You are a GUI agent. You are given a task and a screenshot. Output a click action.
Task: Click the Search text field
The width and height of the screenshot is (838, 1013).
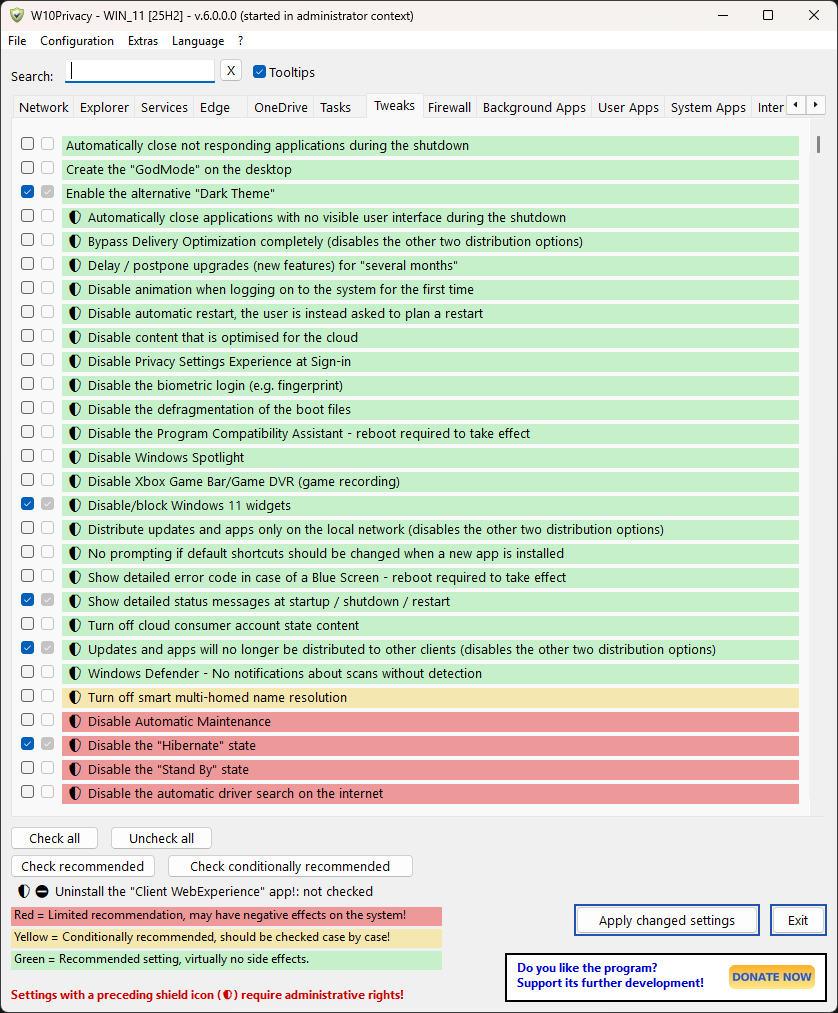coord(140,71)
